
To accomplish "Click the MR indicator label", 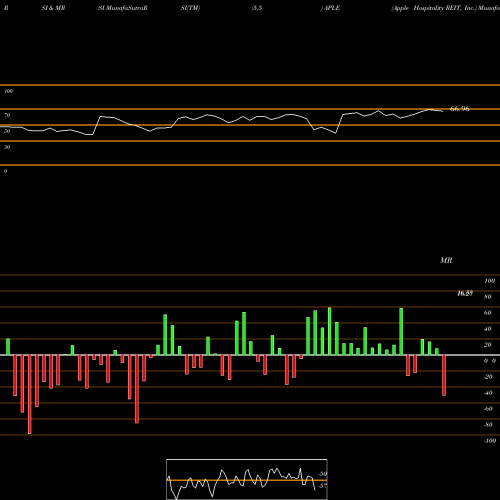I will [446, 260].
